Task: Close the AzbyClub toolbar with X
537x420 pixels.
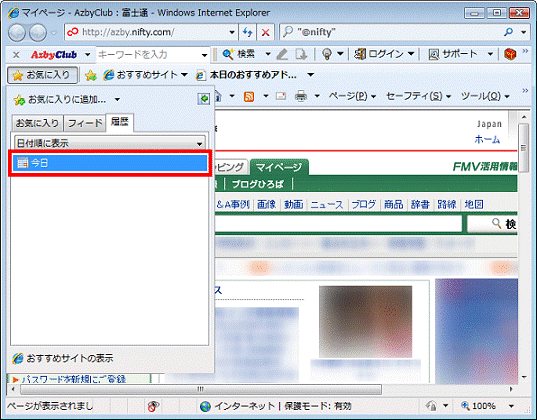Action: (16, 54)
